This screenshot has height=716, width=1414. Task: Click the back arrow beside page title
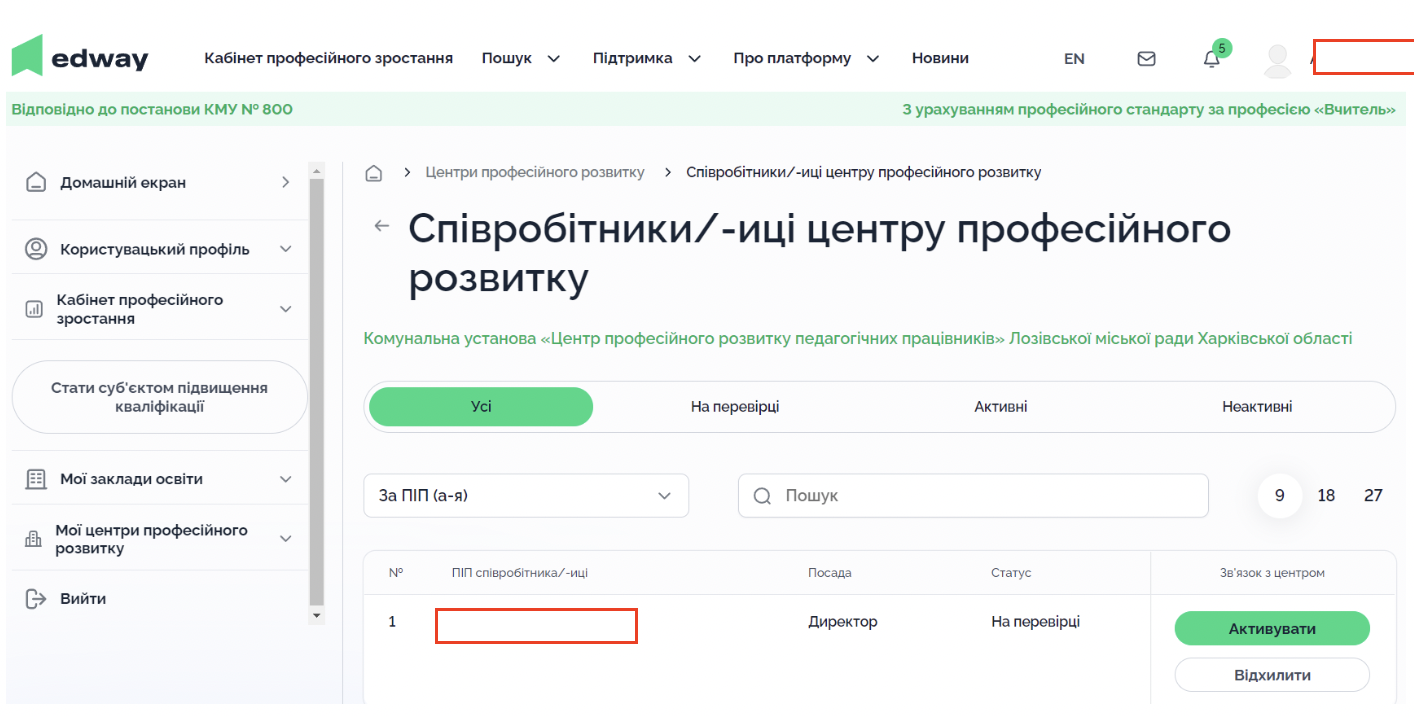coord(381,226)
